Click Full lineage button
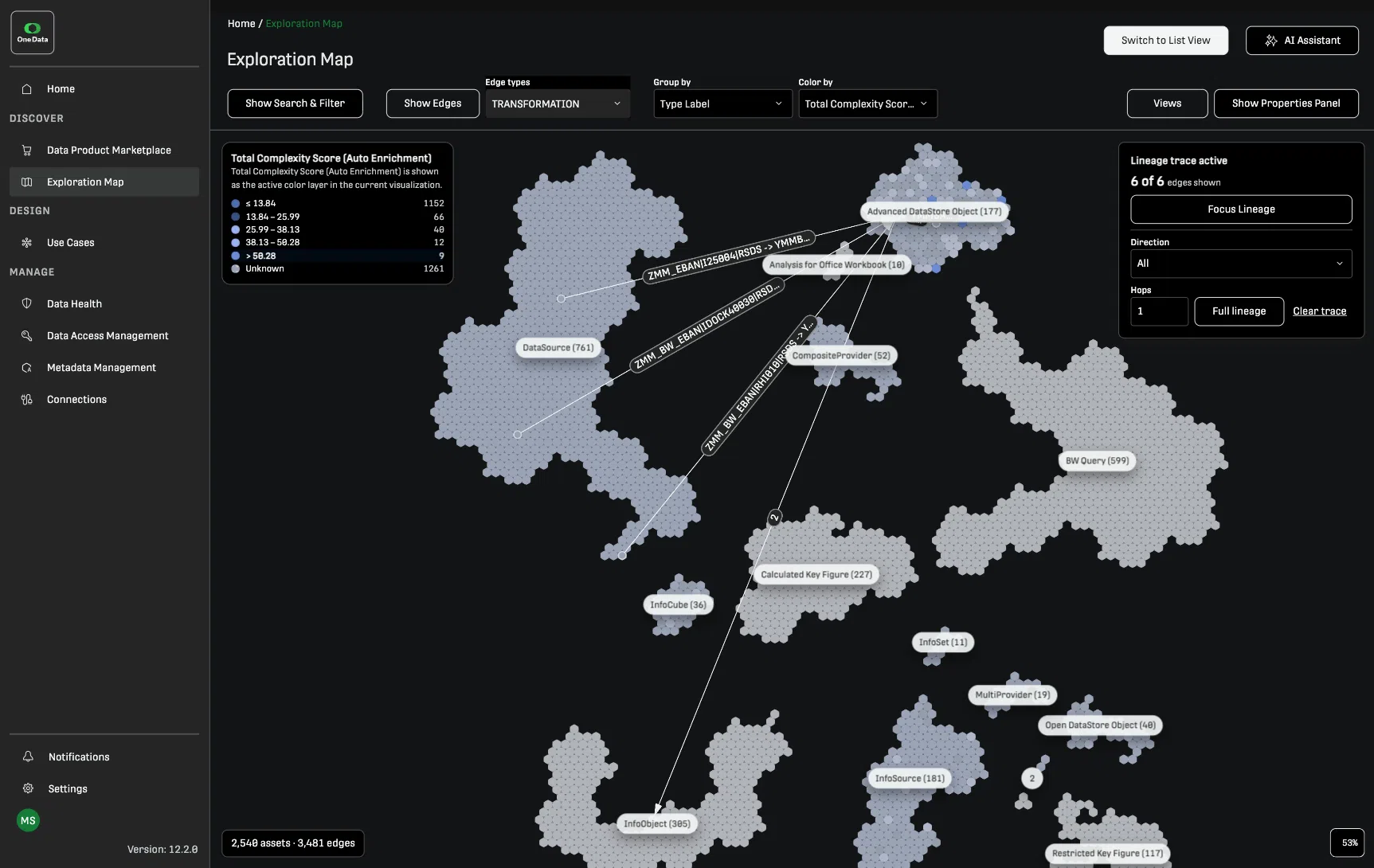The width and height of the screenshot is (1374, 868). (x=1239, y=311)
